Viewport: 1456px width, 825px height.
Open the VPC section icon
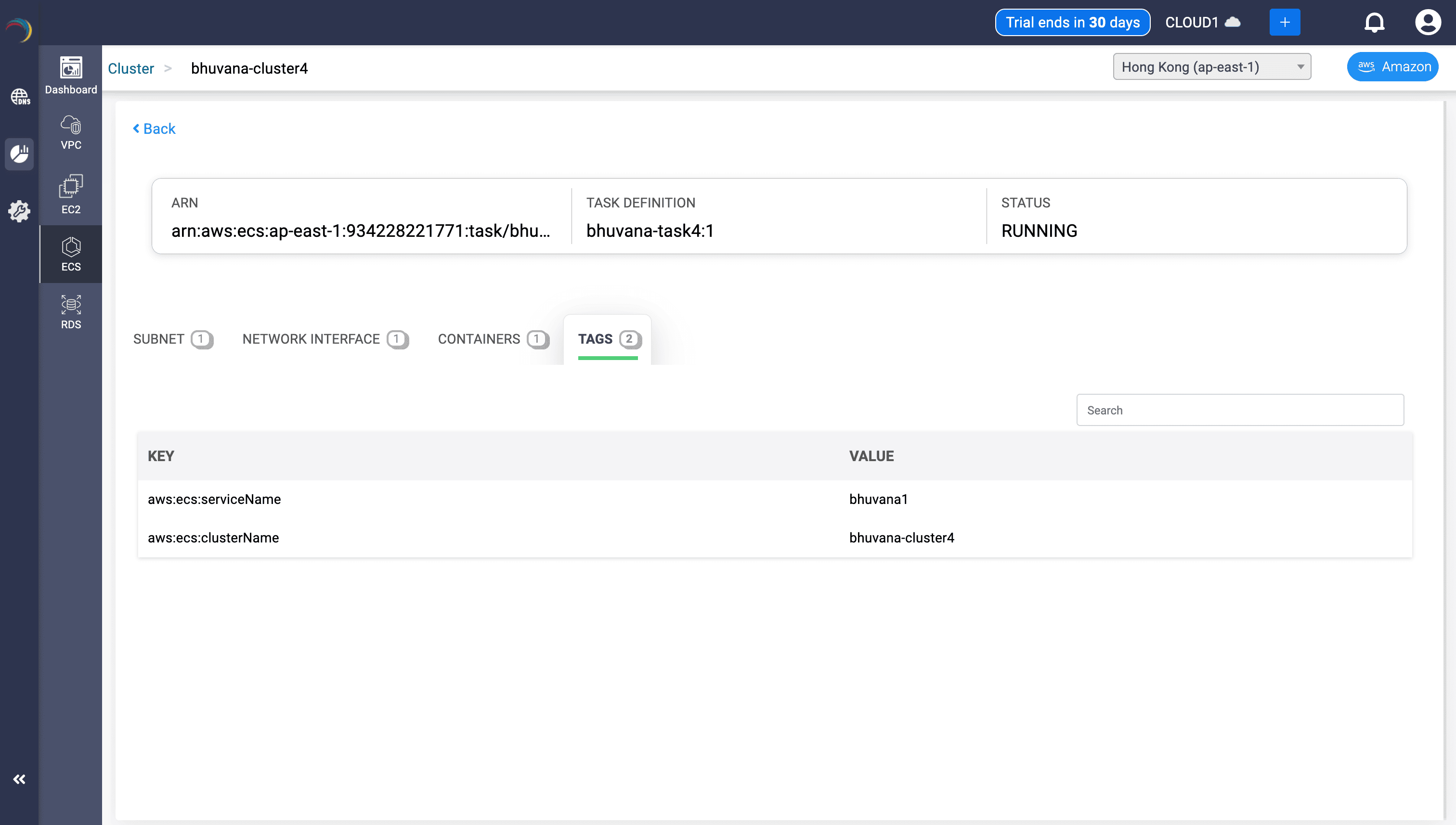(x=71, y=132)
